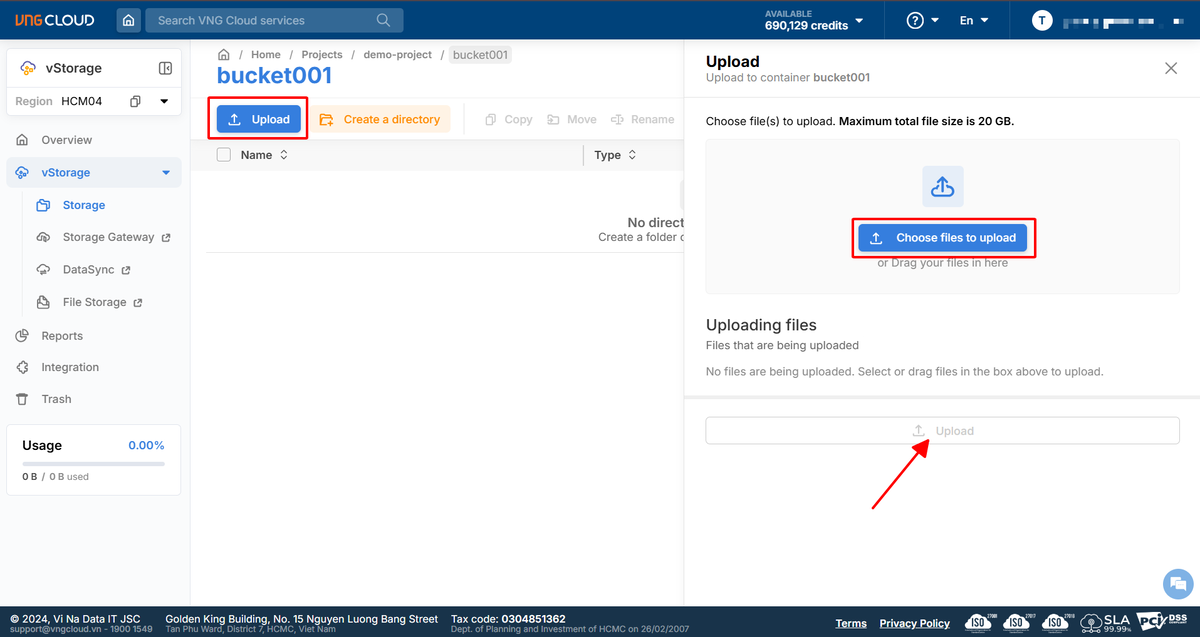The height and width of the screenshot is (637, 1200).
Task: Click the home icon in the top bar
Action: [x=128, y=20]
